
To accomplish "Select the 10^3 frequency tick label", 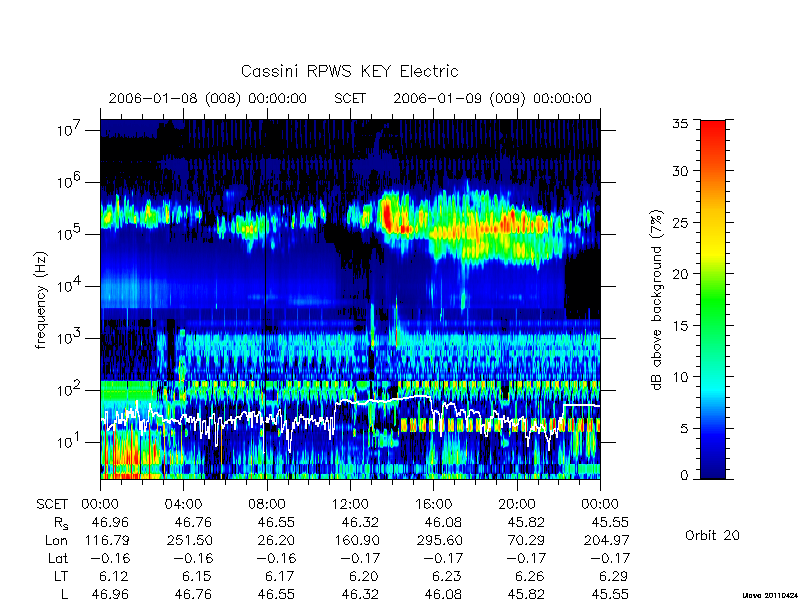I will (x=70, y=337).
